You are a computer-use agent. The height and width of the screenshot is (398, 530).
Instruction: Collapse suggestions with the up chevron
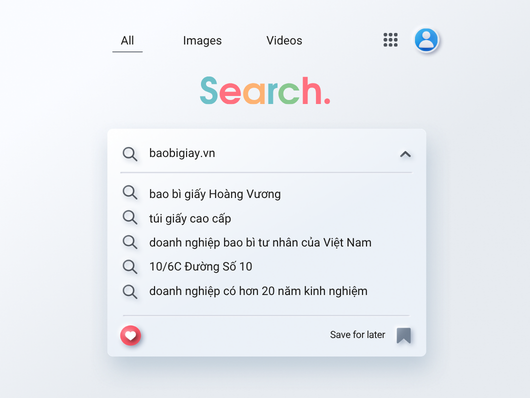[405, 154]
